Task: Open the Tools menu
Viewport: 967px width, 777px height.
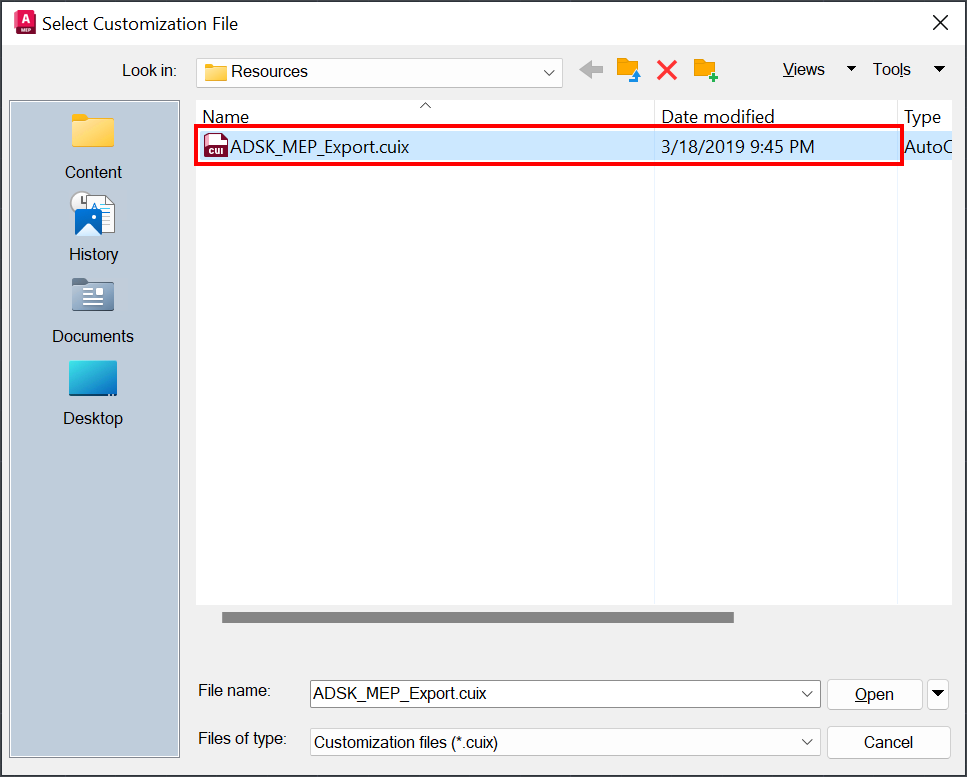Action: (892, 69)
